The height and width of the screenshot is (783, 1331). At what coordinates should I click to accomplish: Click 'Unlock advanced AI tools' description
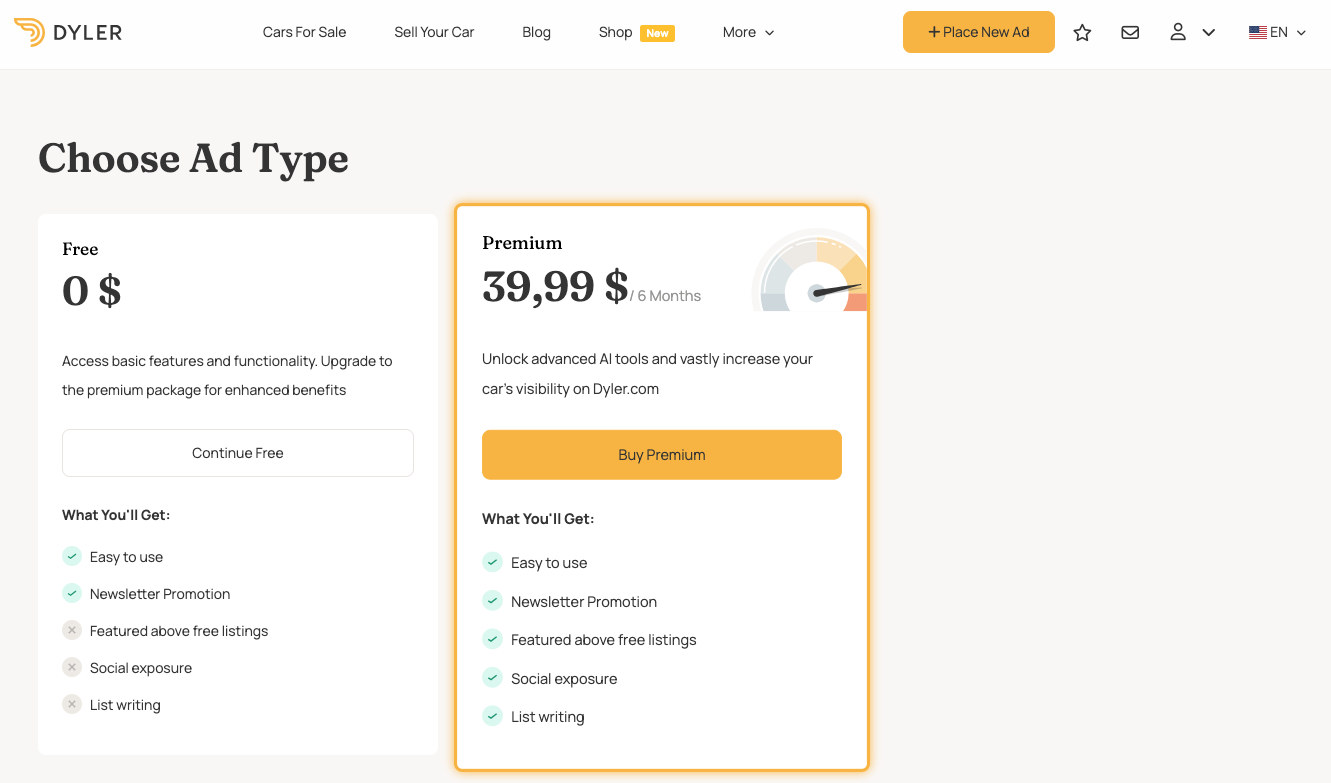coord(647,374)
